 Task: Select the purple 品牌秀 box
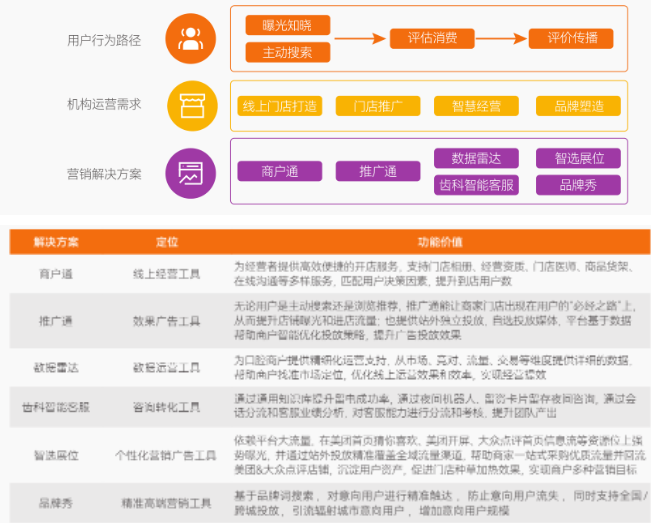click(578, 185)
